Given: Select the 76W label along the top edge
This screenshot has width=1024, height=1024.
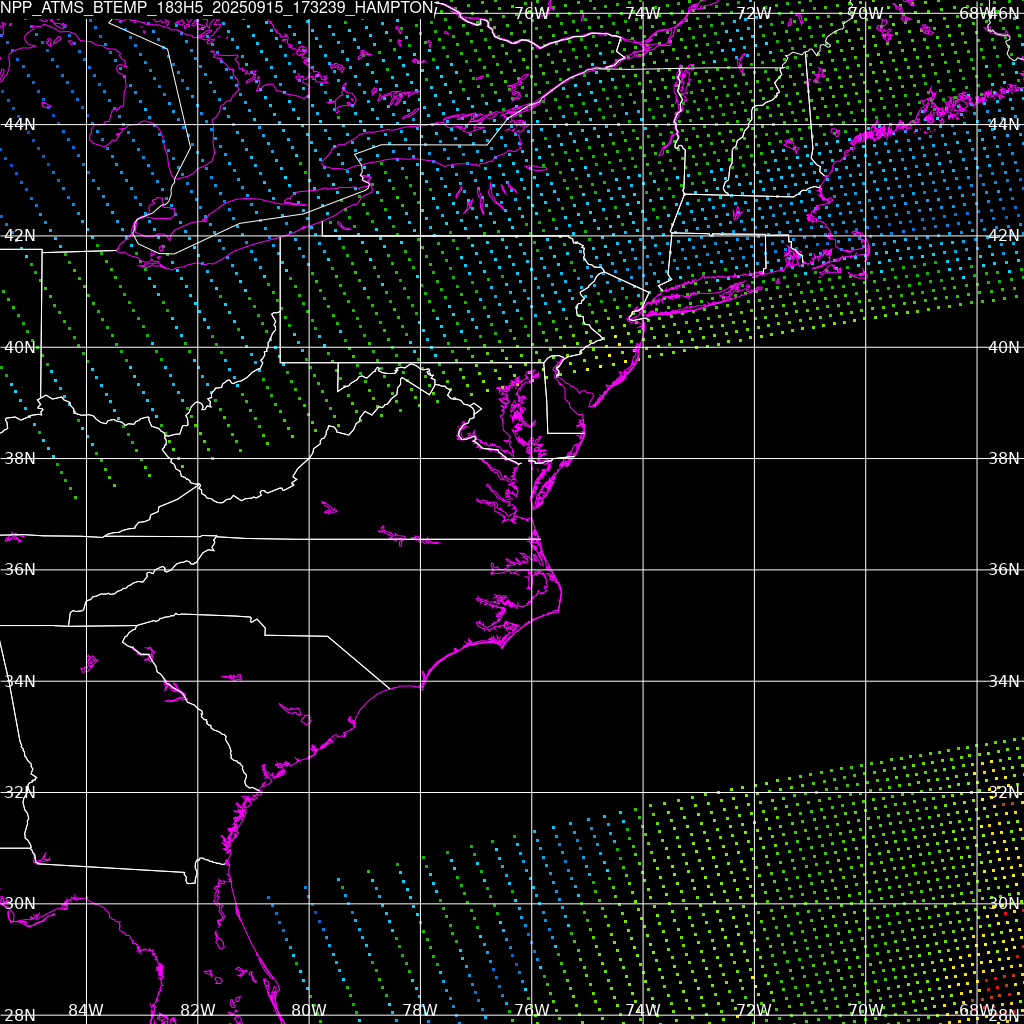Looking at the screenshot, I should pyautogui.click(x=532, y=13).
